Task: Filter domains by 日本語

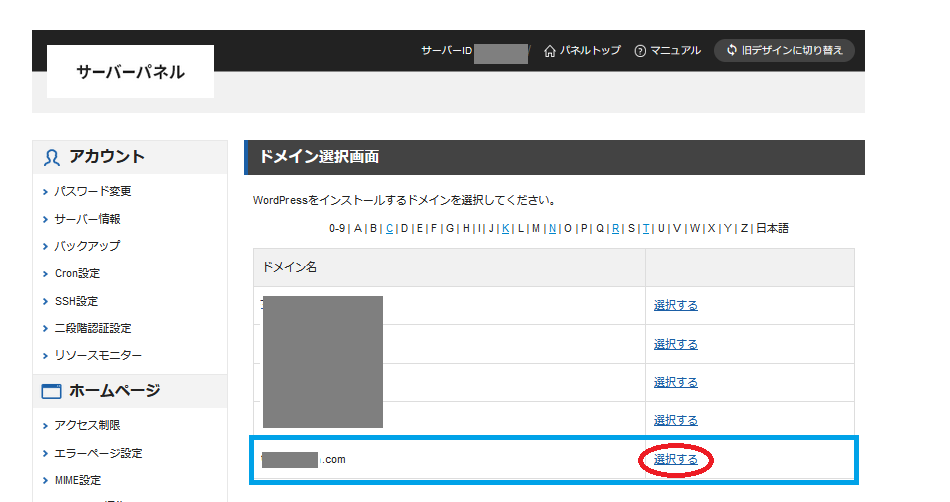Action: (771, 228)
